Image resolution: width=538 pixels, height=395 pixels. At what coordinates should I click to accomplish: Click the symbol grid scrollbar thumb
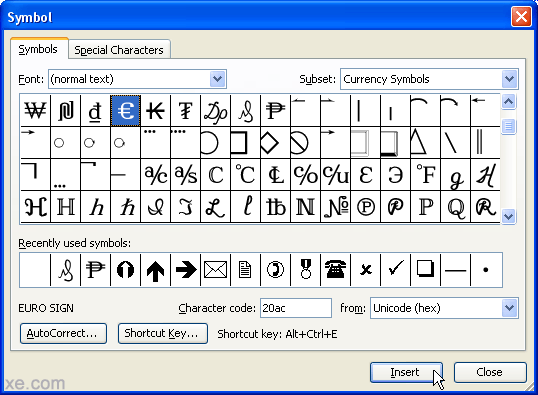(x=508, y=126)
